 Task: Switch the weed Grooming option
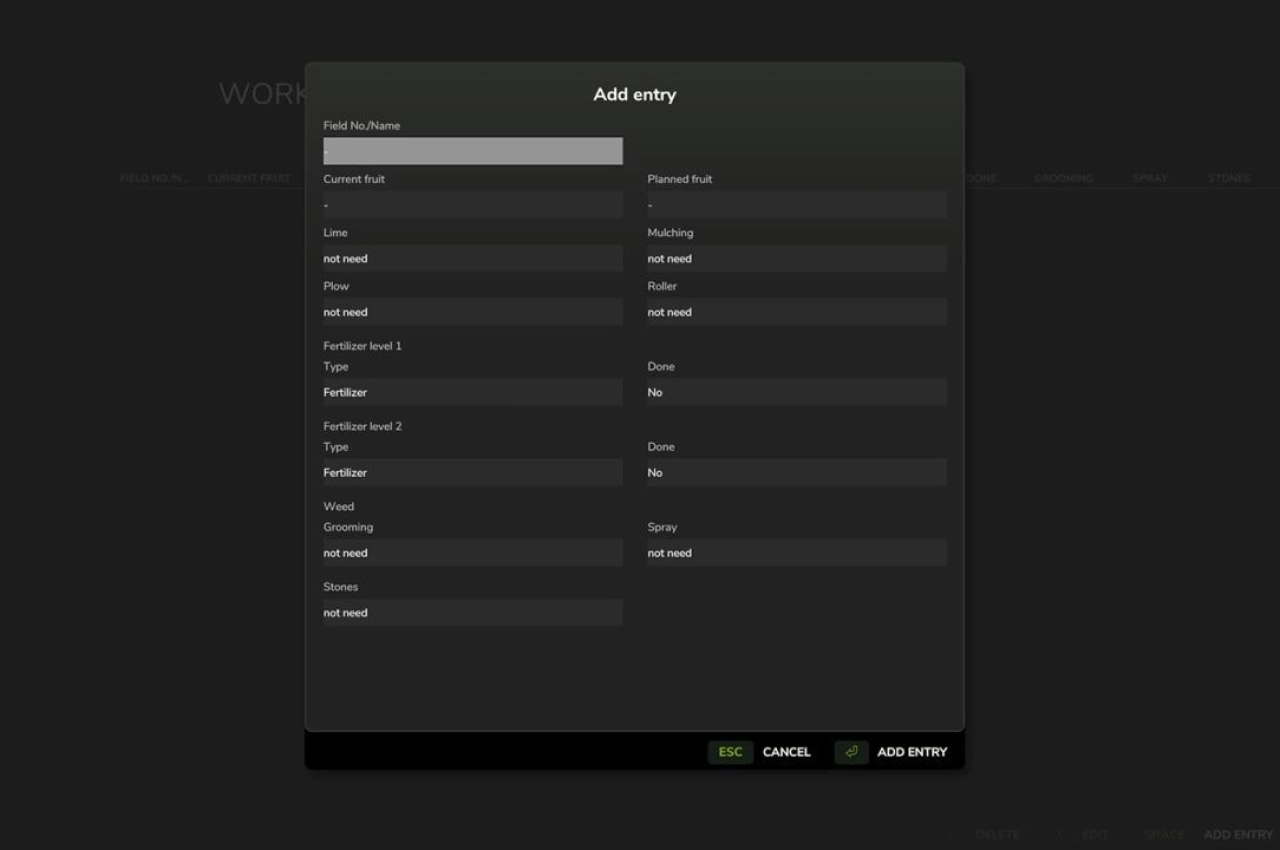[x=472, y=553]
